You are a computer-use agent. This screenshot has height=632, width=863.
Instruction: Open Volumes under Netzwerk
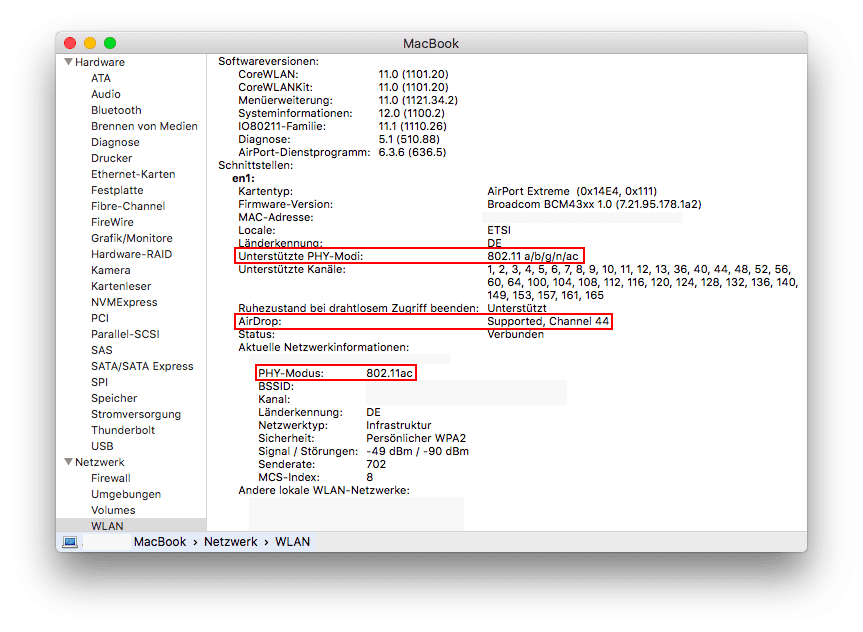click(x=113, y=510)
